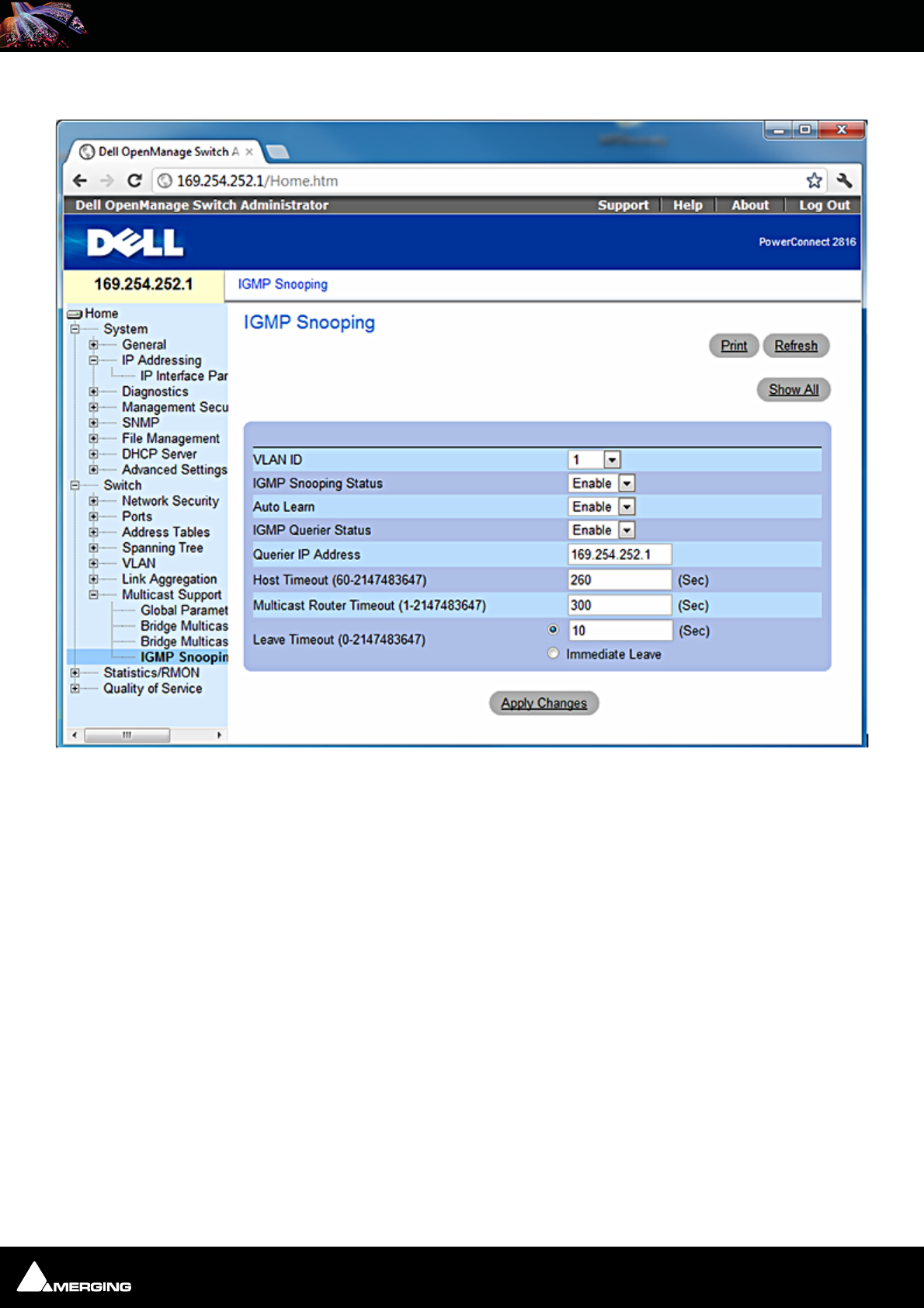This screenshot has height=1308, width=924.
Task: Expand the VLAN tree node
Action: pyautogui.click(x=93, y=563)
